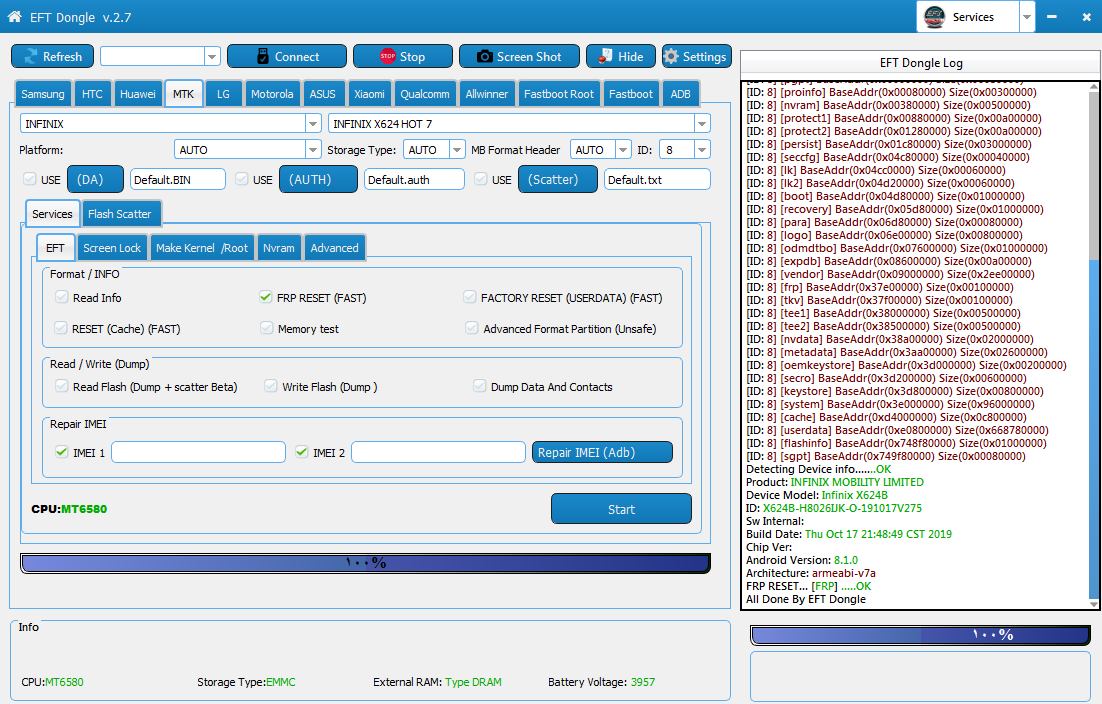Click the Start button
1102x704 pixels.
(621, 509)
